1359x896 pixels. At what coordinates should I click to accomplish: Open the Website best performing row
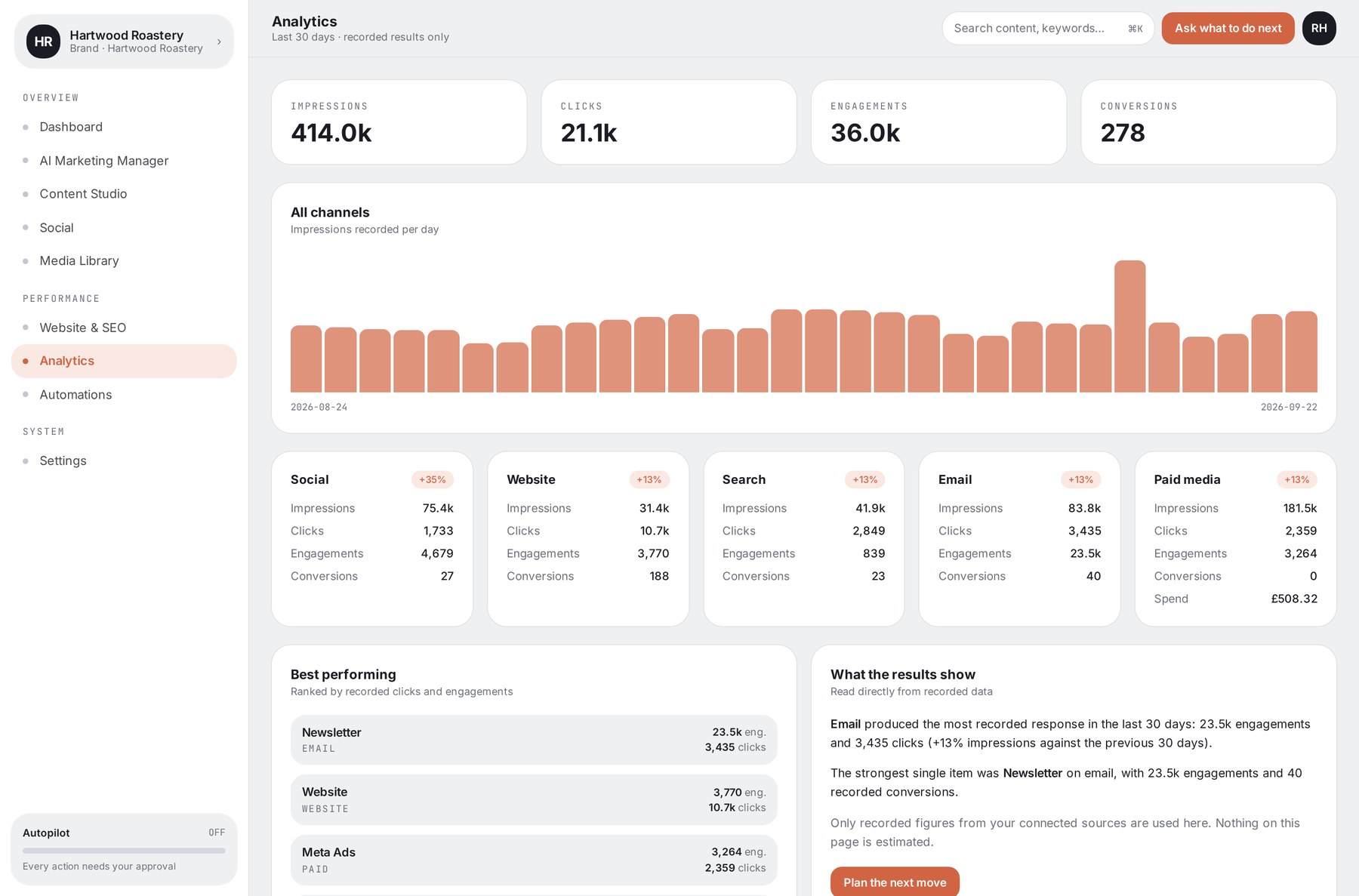point(534,799)
